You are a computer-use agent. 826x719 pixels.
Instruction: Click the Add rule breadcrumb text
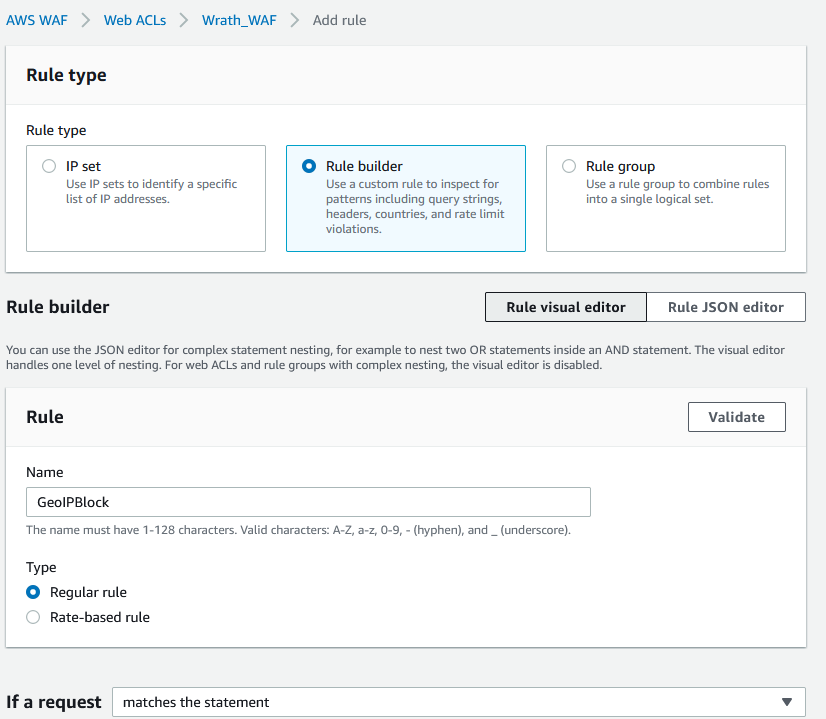click(339, 20)
